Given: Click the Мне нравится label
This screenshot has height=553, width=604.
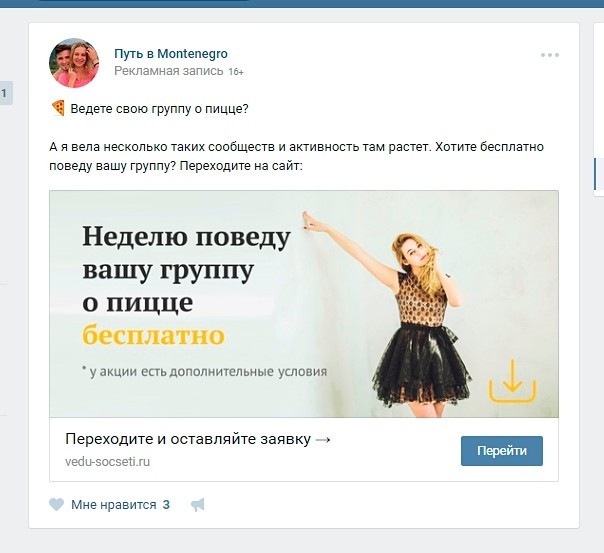Looking at the screenshot, I should pyautogui.click(x=114, y=504).
